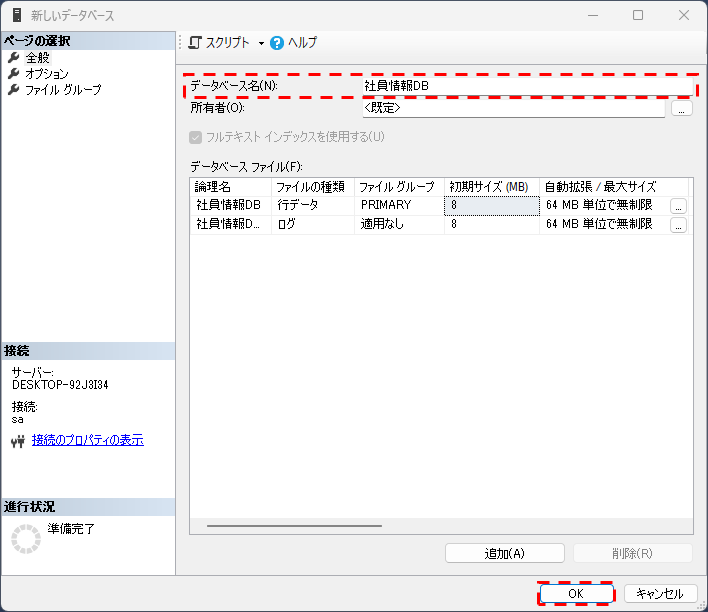Select the ファイル グループ page

[62, 90]
